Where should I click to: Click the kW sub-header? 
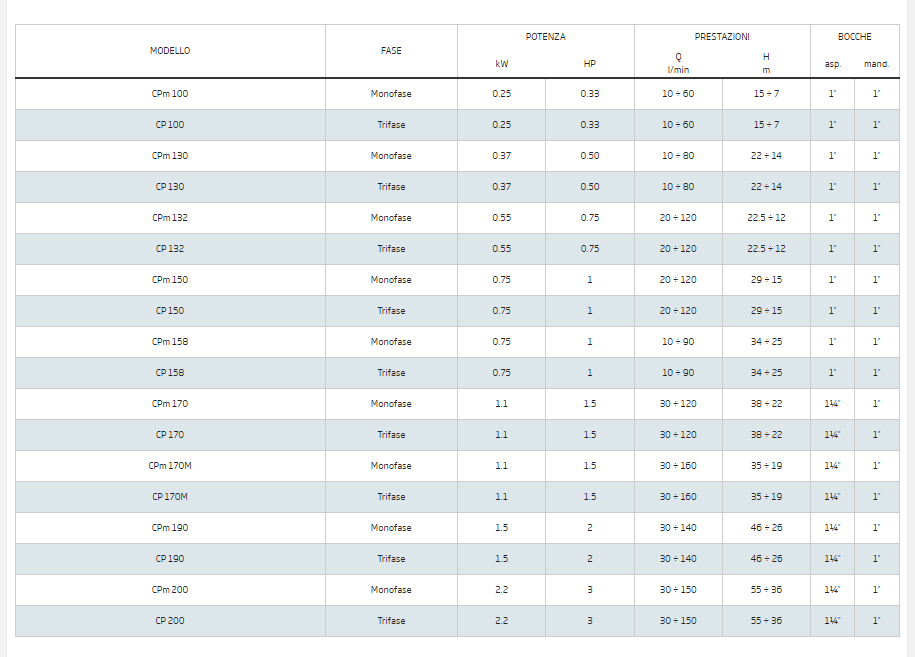(502, 64)
